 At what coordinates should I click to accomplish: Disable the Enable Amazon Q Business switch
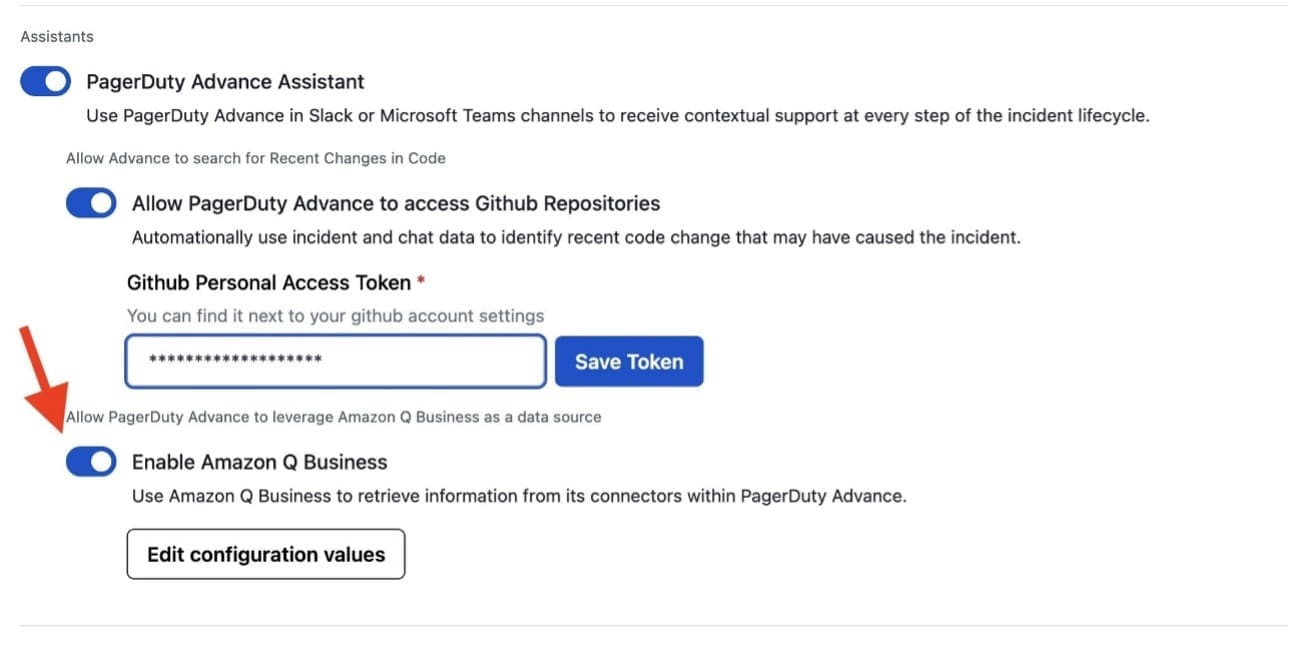(91, 461)
